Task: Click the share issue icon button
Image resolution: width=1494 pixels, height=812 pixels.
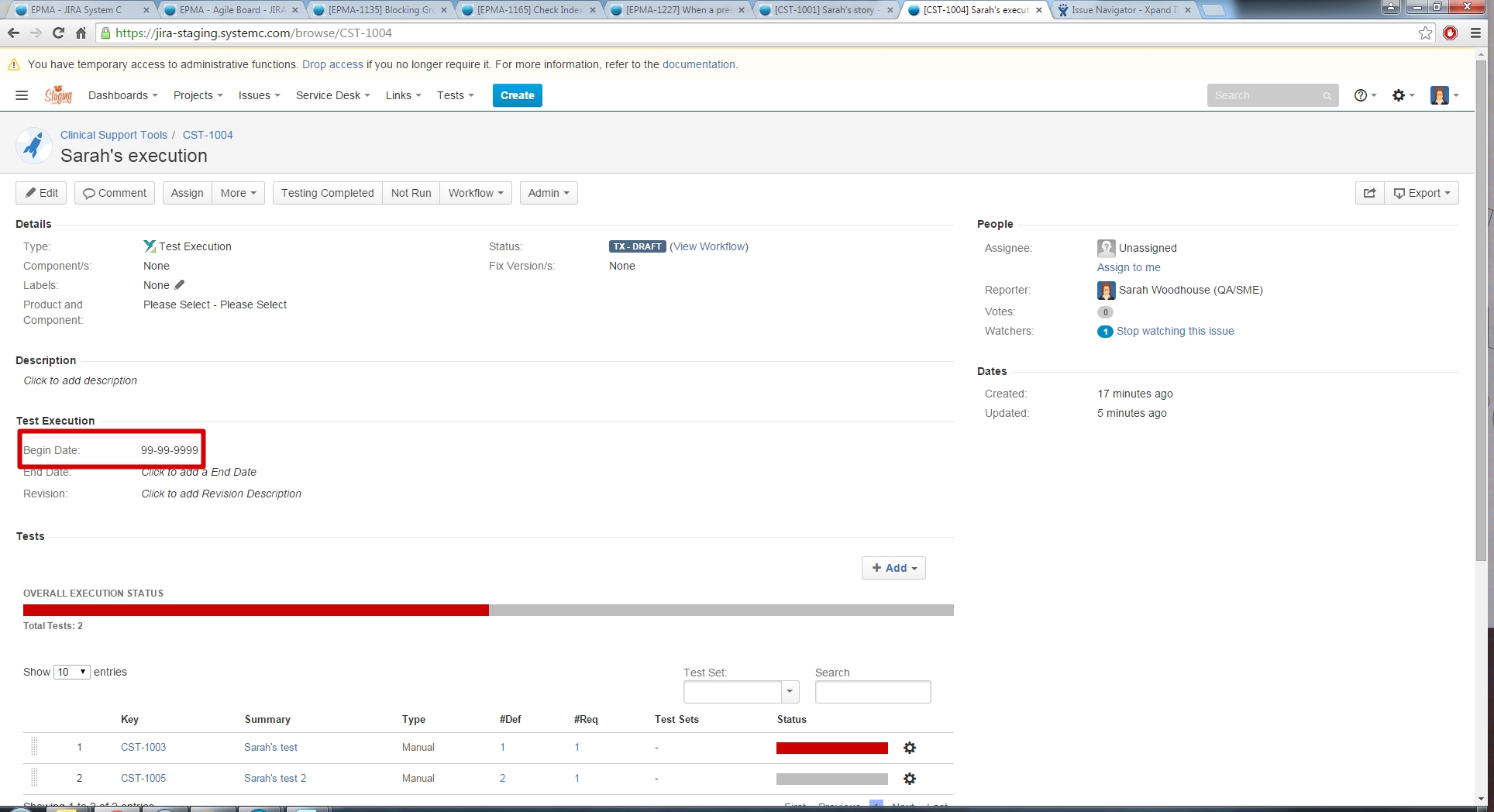Action: pyautogui.click(x=1369, y=193)
